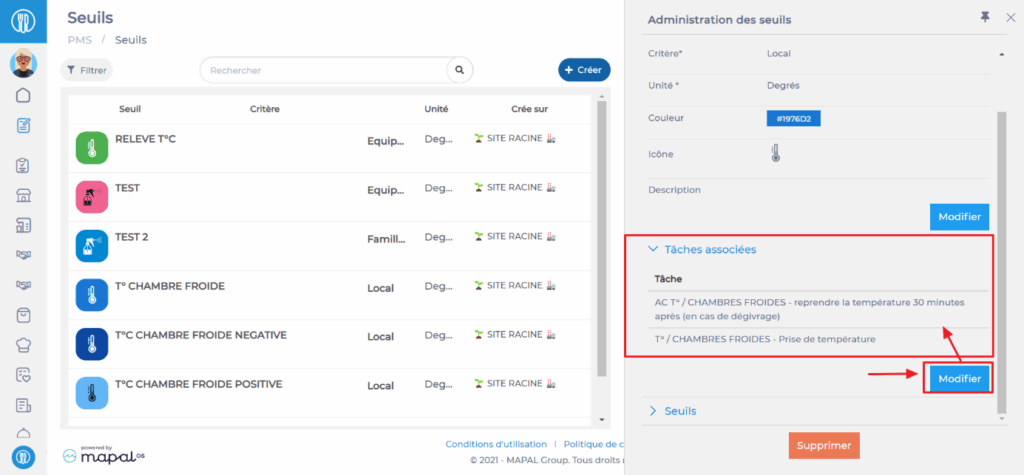The width and height of the screenshot is (1024, 475).
Task: Open the shop storefront icon in the sidebar
Action: pos(23,195)
